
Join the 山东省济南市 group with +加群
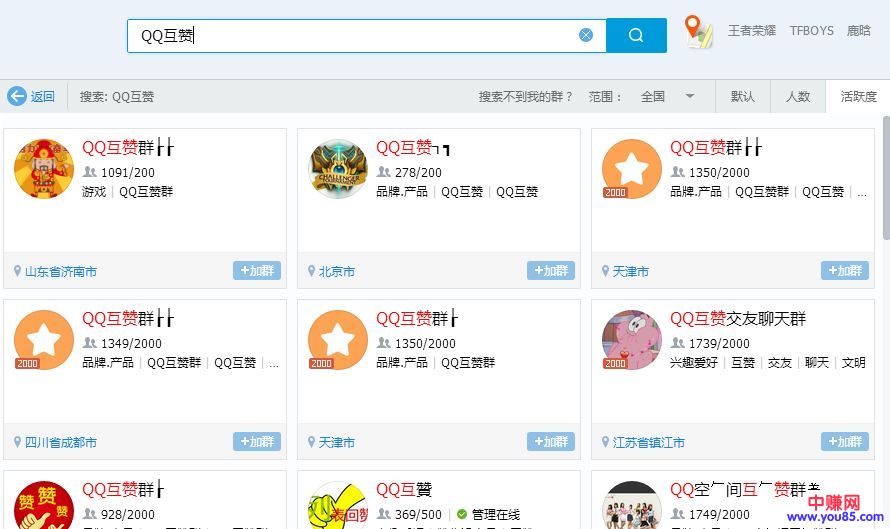point(257,271)
